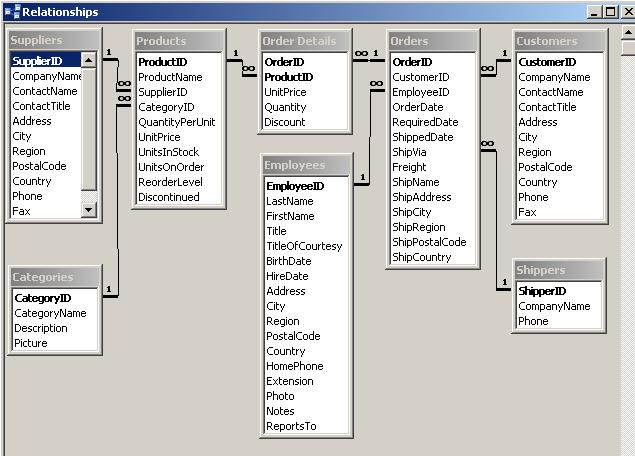The width and height of the screenshot is (635, 456).
Task: Select ShipperID field in Shippers table
Action: (x=542, y=291)
